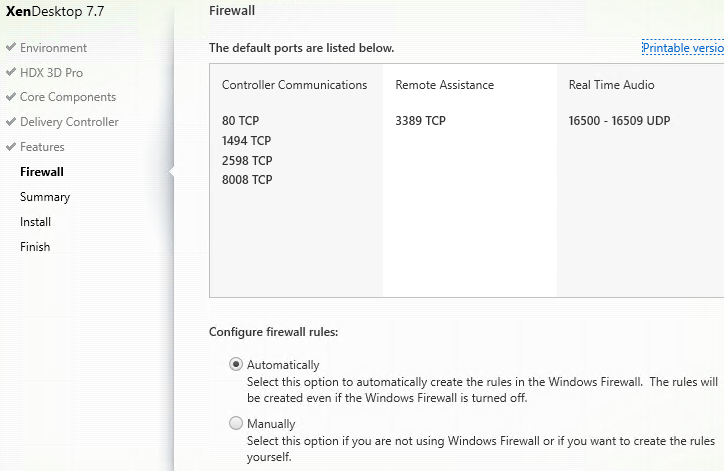Click the Real Time Audio column header

611,85
